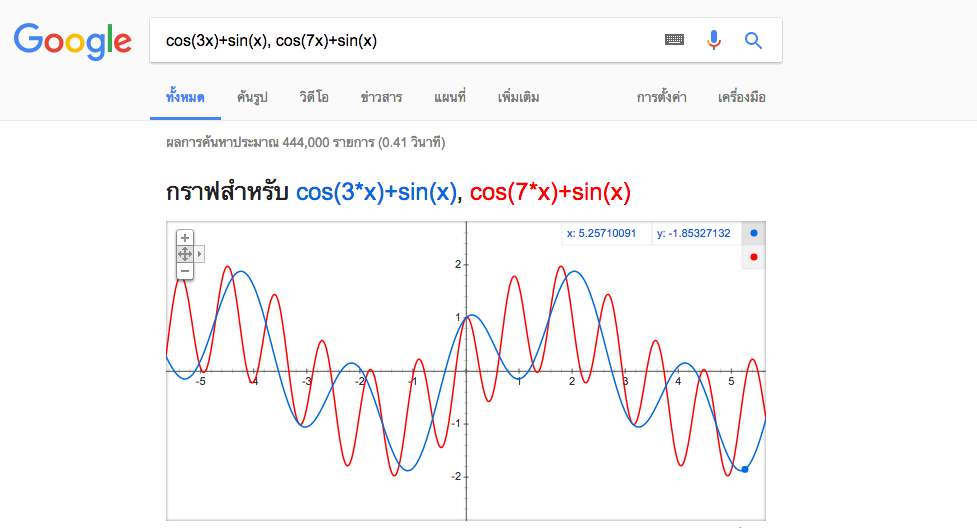The height and width of the screenshot is (528, 977).
Task: Select the blue function dot in legend
Action: (753, 233)
